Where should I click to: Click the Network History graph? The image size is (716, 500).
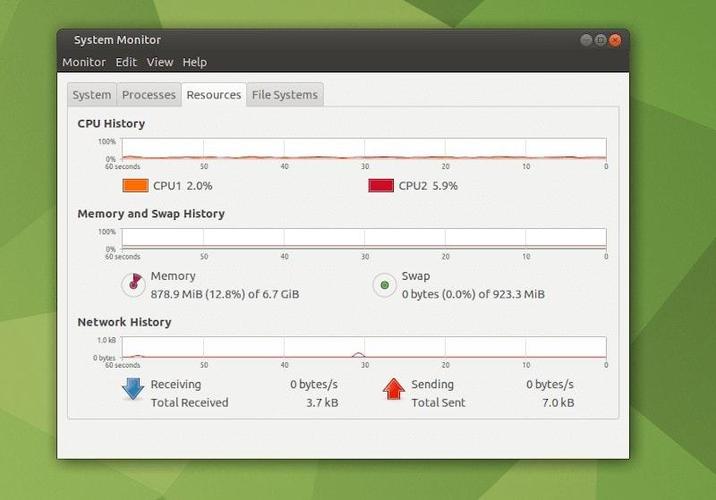(x=364, y=347)
